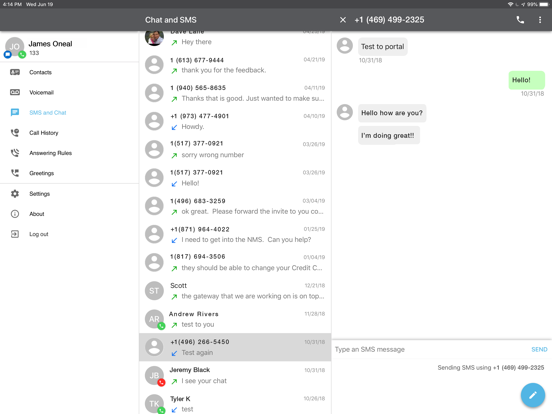Image resolution: width=552 pixels, height=414 pixels.
Task: Select the +1(496) 266-5450 Test again conversation
Action: 235,347
